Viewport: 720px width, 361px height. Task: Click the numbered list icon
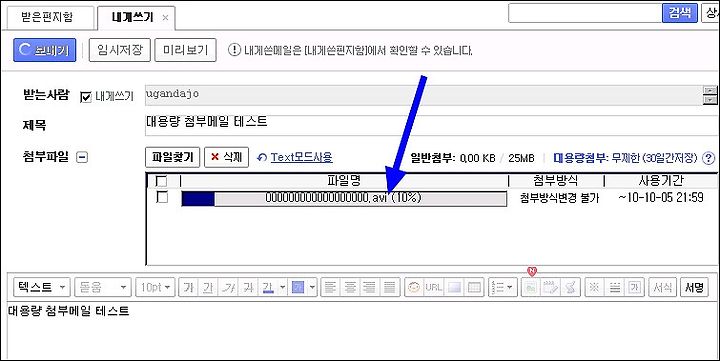click(498, 288)
